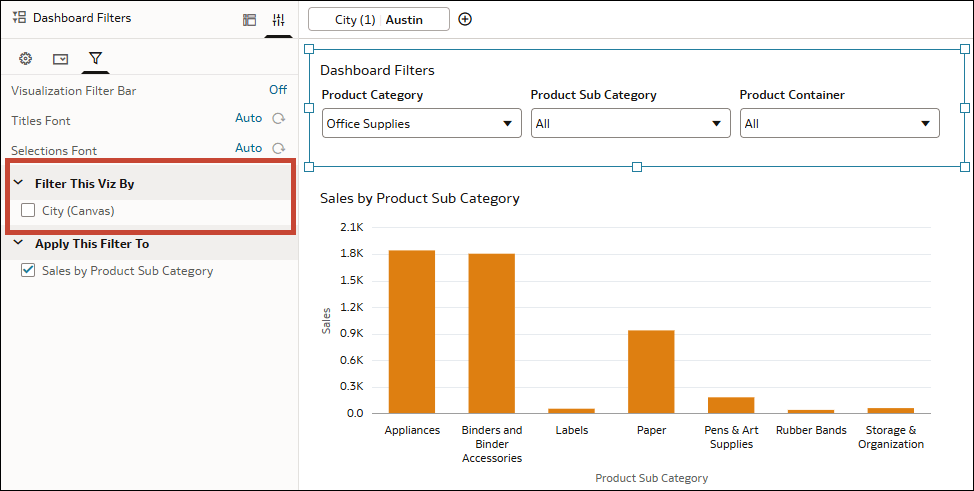Collapse the Apply This Filter To section
This screenshot has width=974, height=491.
(x=19, y=244)
